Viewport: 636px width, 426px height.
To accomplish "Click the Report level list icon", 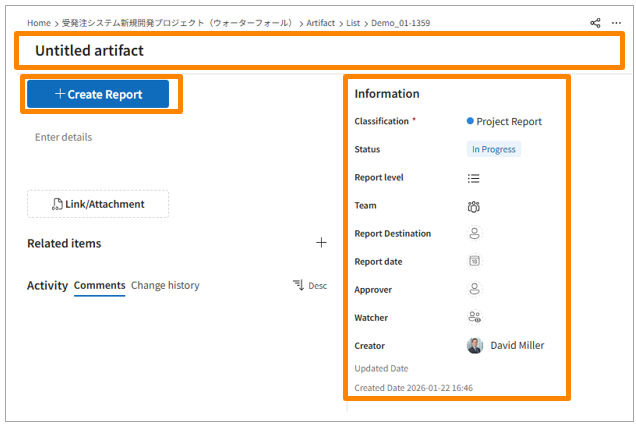I will pyautogui.click(x=474, y=178).
